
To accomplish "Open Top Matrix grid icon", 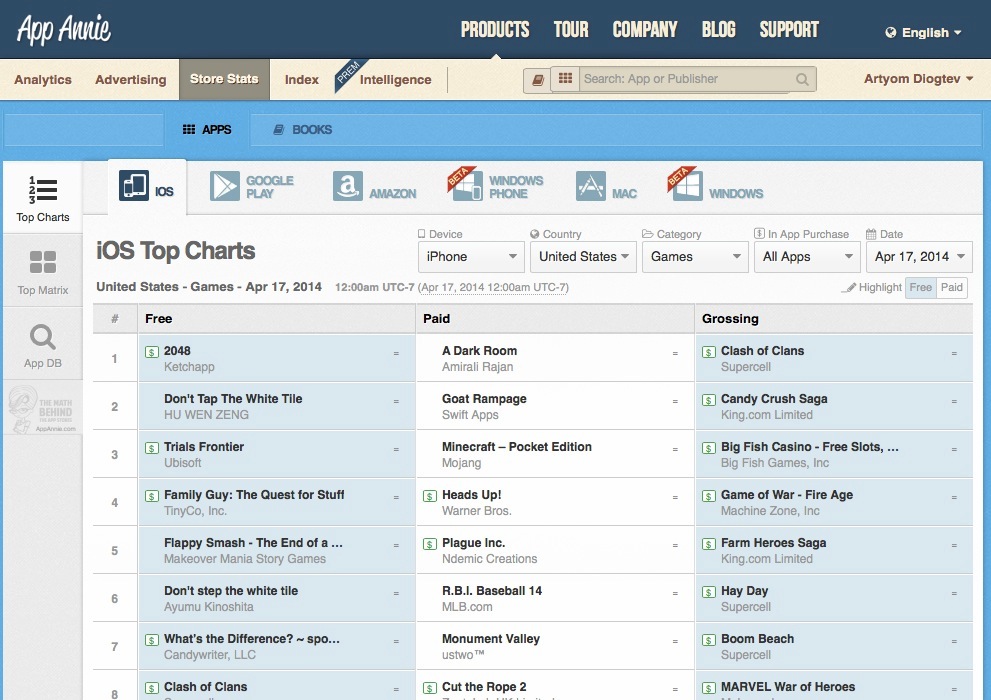I will point(42,262).
